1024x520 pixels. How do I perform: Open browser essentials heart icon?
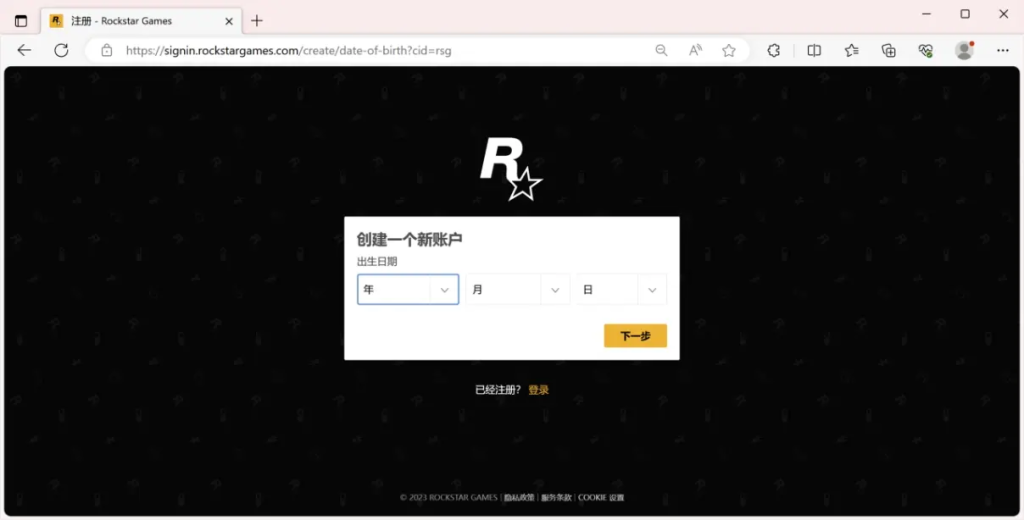pyautogui.click(x=925, y=50)
